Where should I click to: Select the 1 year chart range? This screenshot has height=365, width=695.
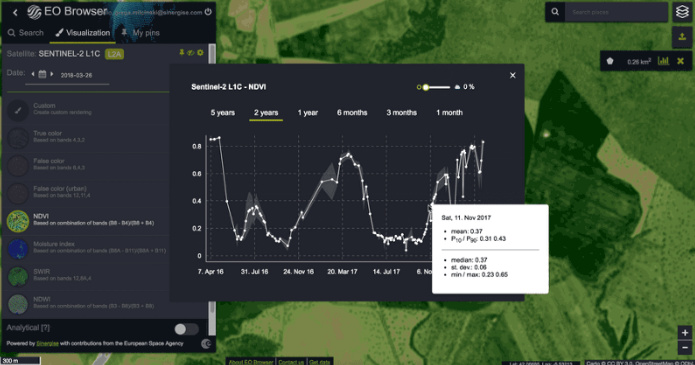[308, 113]
